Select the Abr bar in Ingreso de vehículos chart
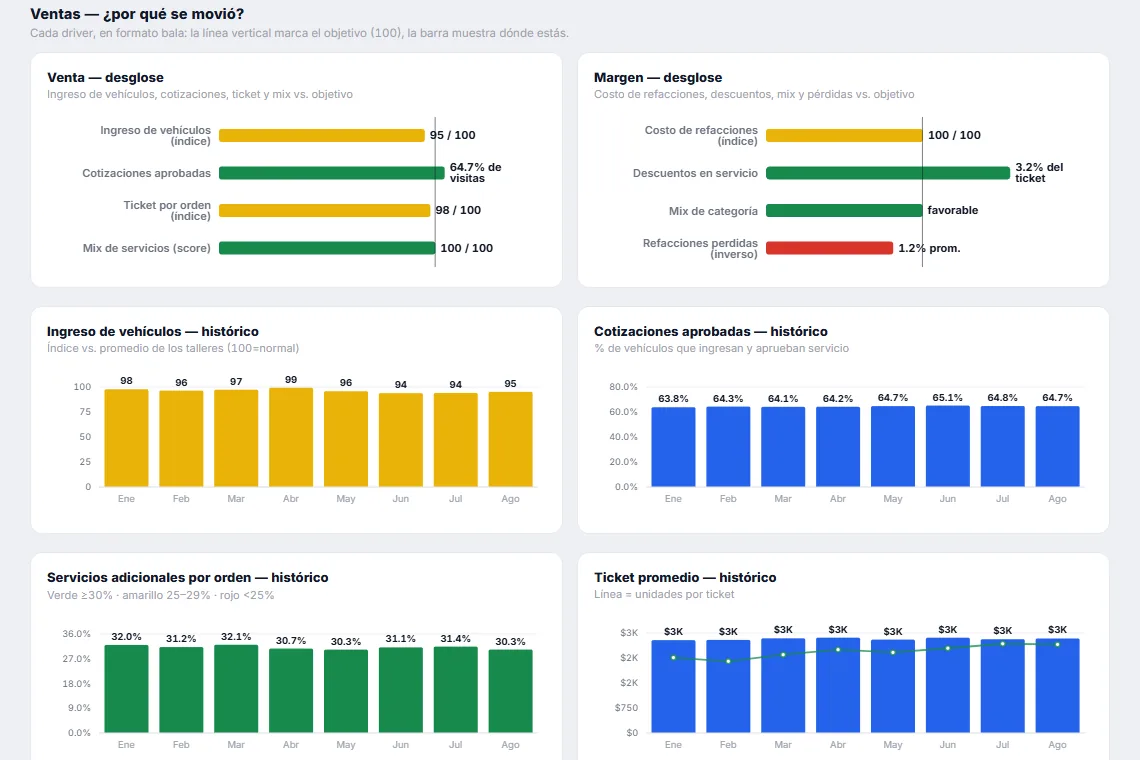Screen dimensions: 1140x760 click(x=291, y=437)
